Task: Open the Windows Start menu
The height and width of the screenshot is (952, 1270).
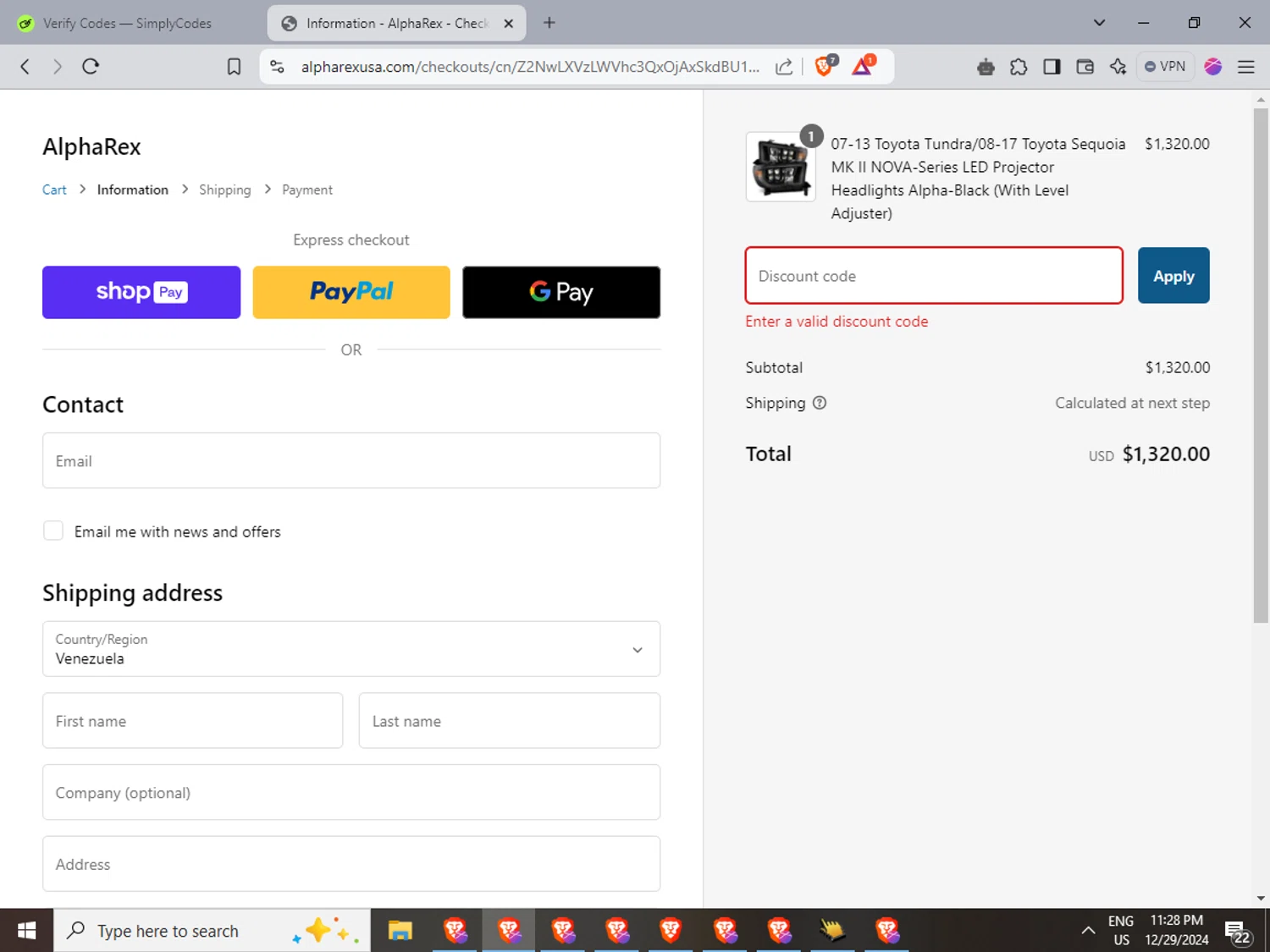Action: 26,931
